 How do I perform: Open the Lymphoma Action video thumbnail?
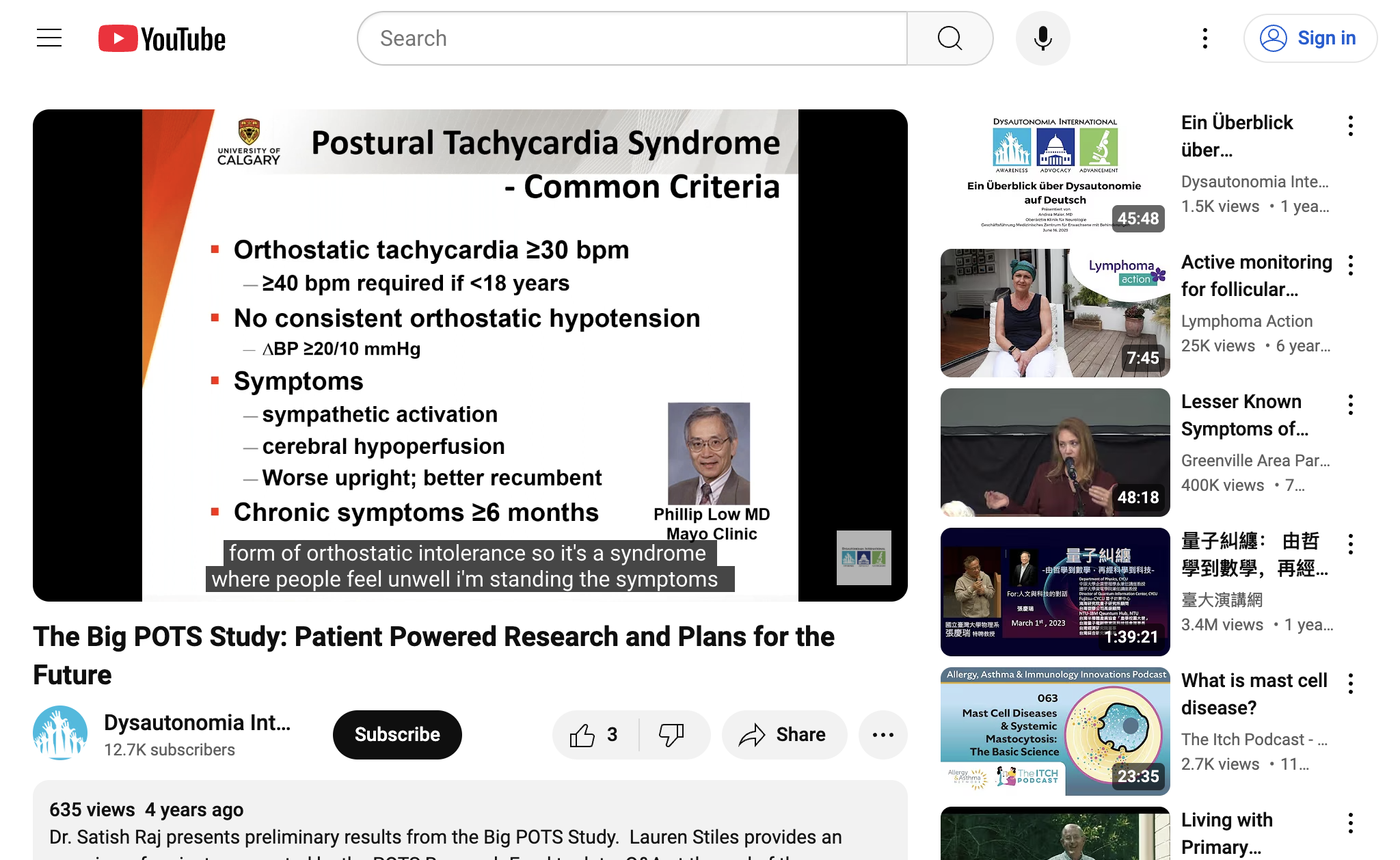tap(1055, 313)
